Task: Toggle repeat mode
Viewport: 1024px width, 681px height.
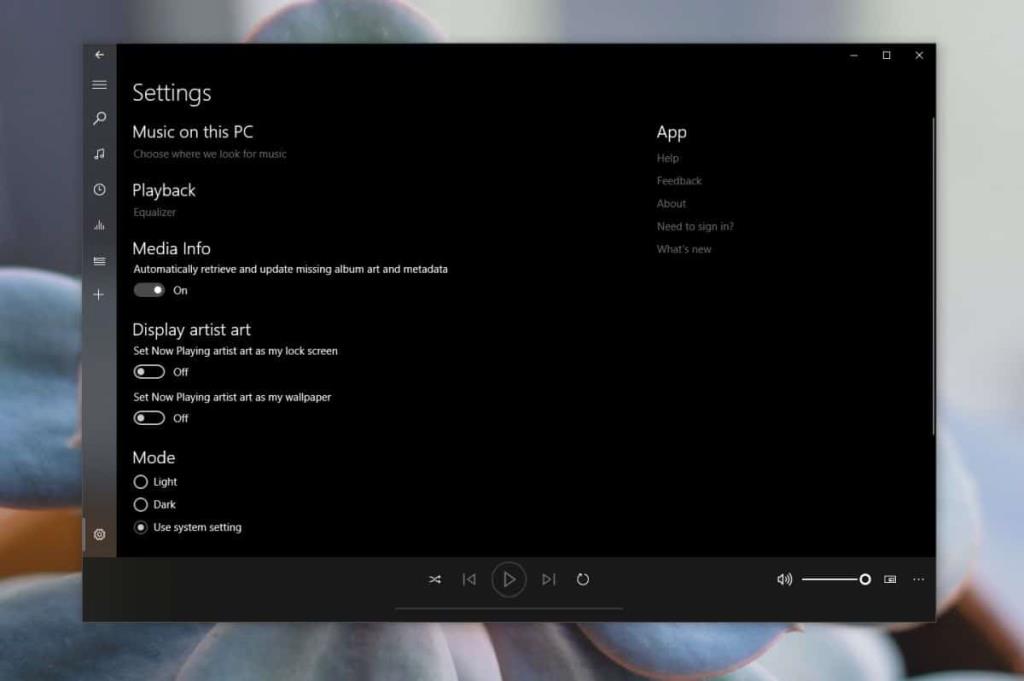Action: pos(583,579)
